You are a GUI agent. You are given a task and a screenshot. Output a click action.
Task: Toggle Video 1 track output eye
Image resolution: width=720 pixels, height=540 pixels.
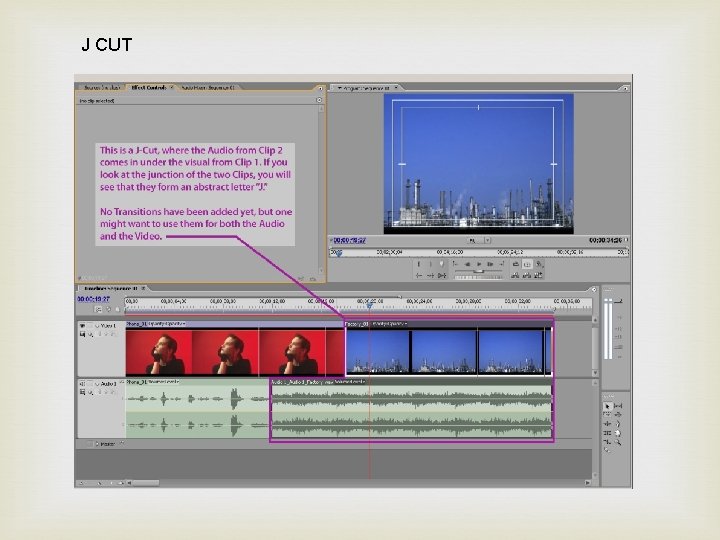click(82, 326)
